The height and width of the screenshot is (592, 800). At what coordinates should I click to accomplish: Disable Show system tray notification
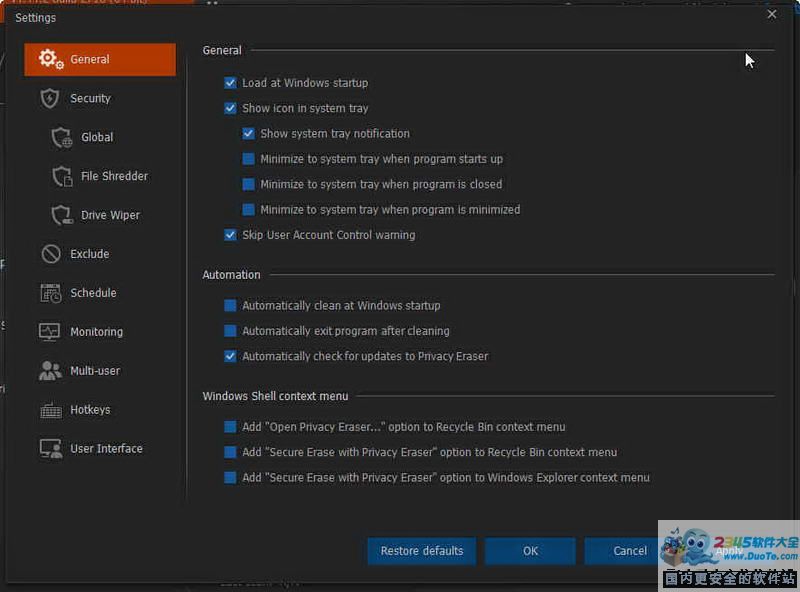(x=248, y=134)
